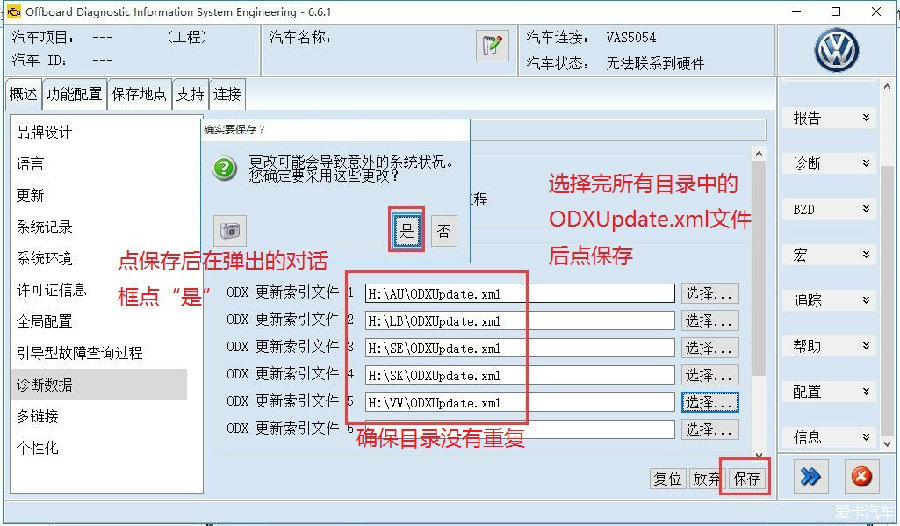Select 引导型故障查询过程 in the list

coord(79,353)
